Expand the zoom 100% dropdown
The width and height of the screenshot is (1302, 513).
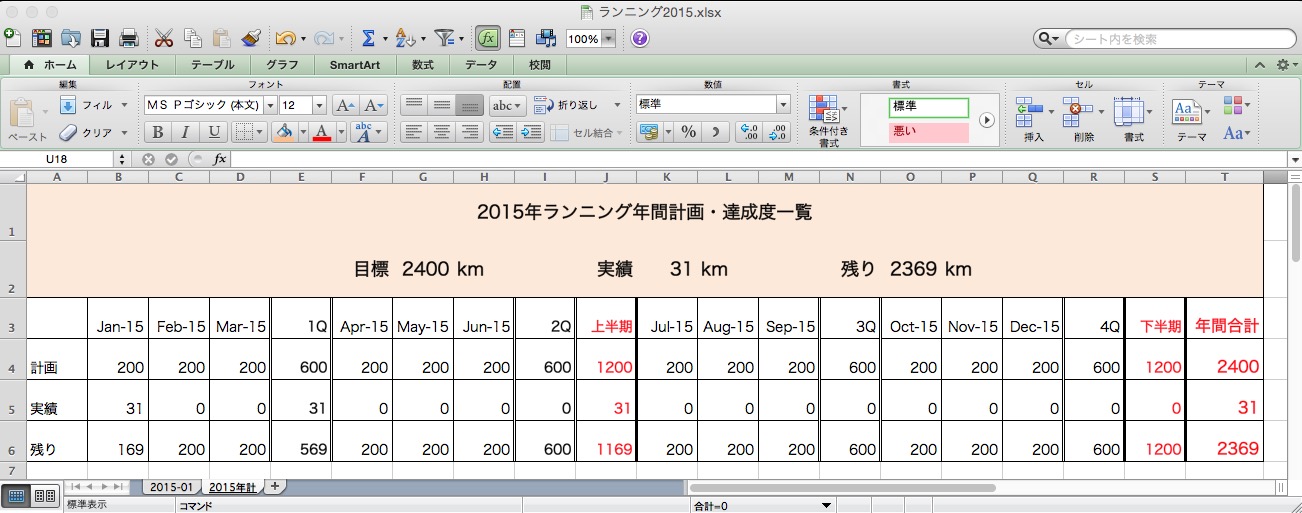coord(608,40)
